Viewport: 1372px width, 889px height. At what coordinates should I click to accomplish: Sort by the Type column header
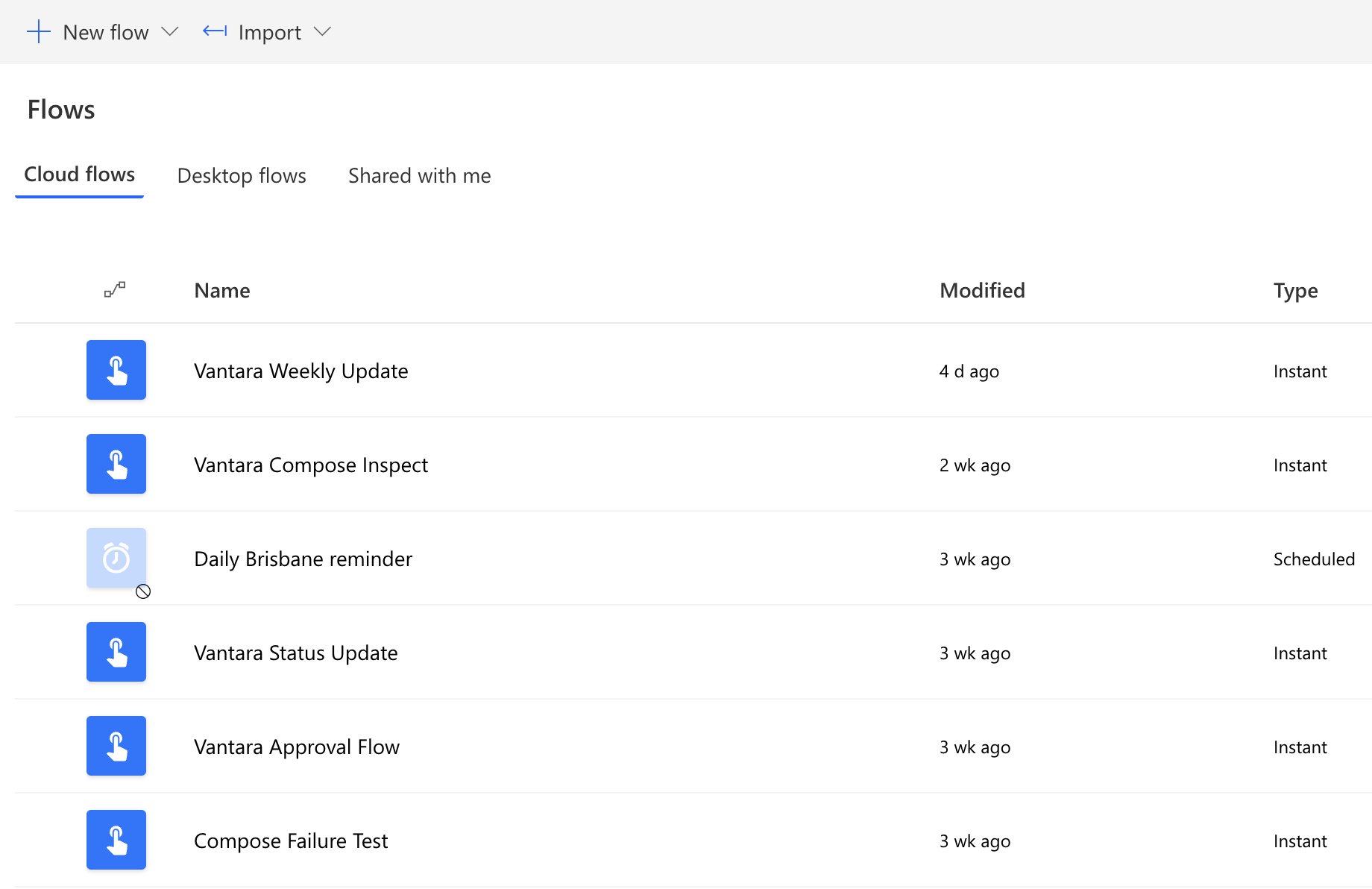tap(1295, 291)
